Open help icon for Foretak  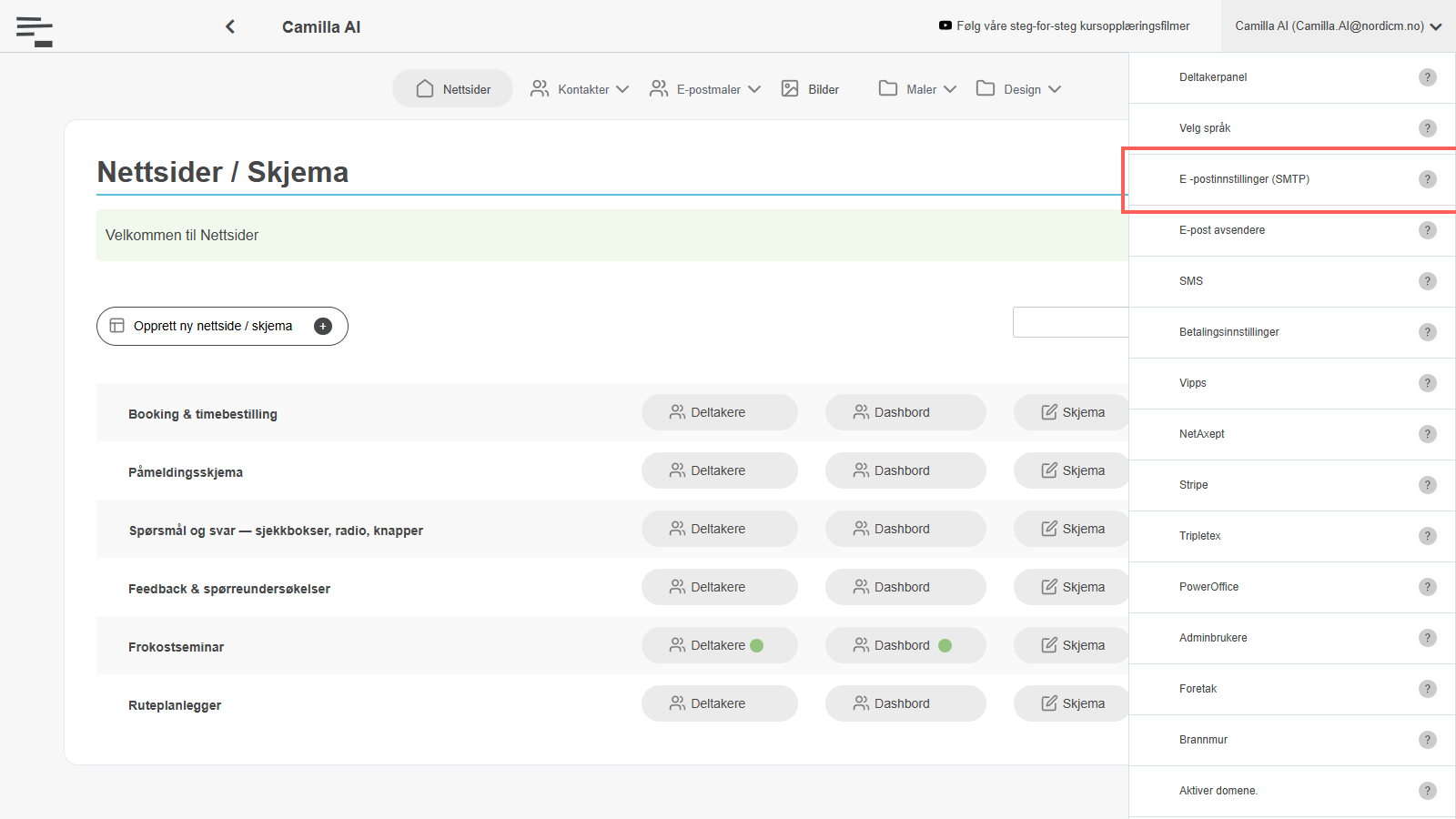click(1428, 689)
